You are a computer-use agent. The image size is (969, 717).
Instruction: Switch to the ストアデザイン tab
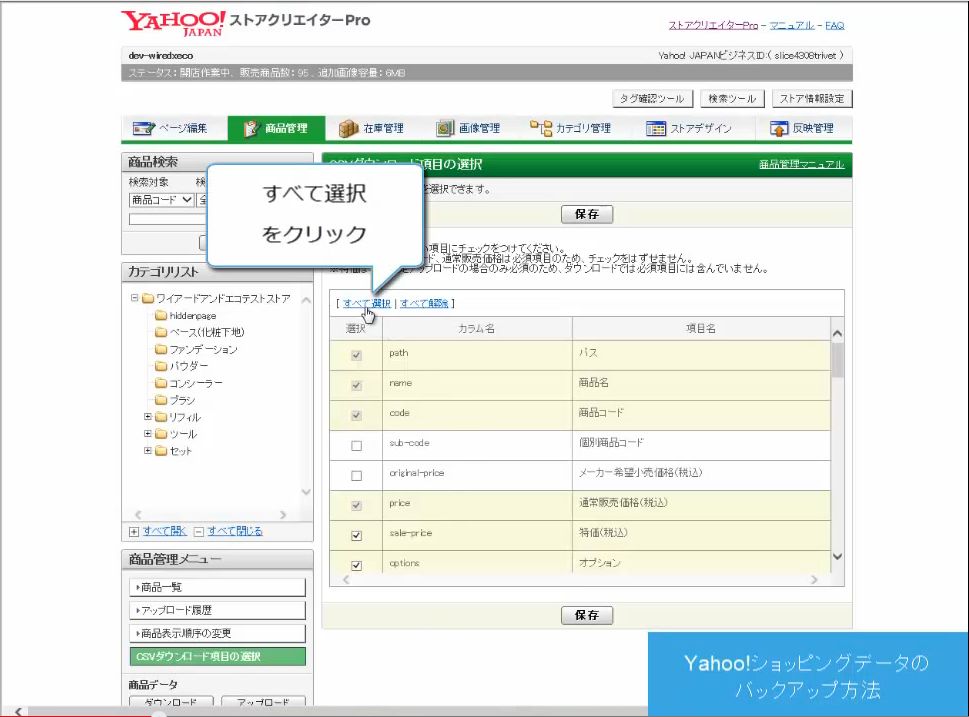688,129
